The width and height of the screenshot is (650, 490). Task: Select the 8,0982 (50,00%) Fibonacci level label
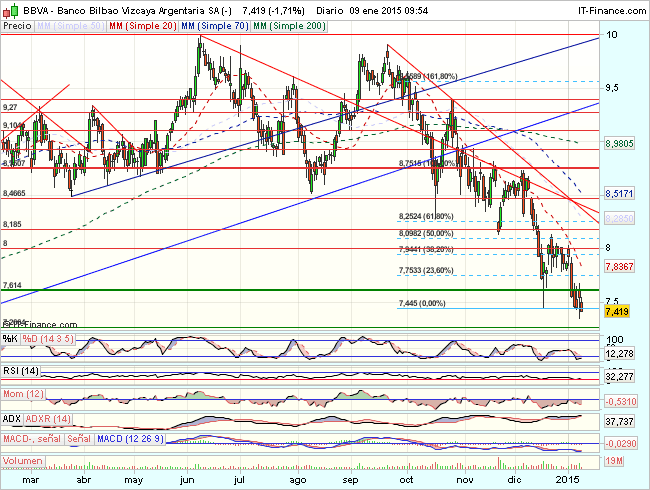coord(426,233)
